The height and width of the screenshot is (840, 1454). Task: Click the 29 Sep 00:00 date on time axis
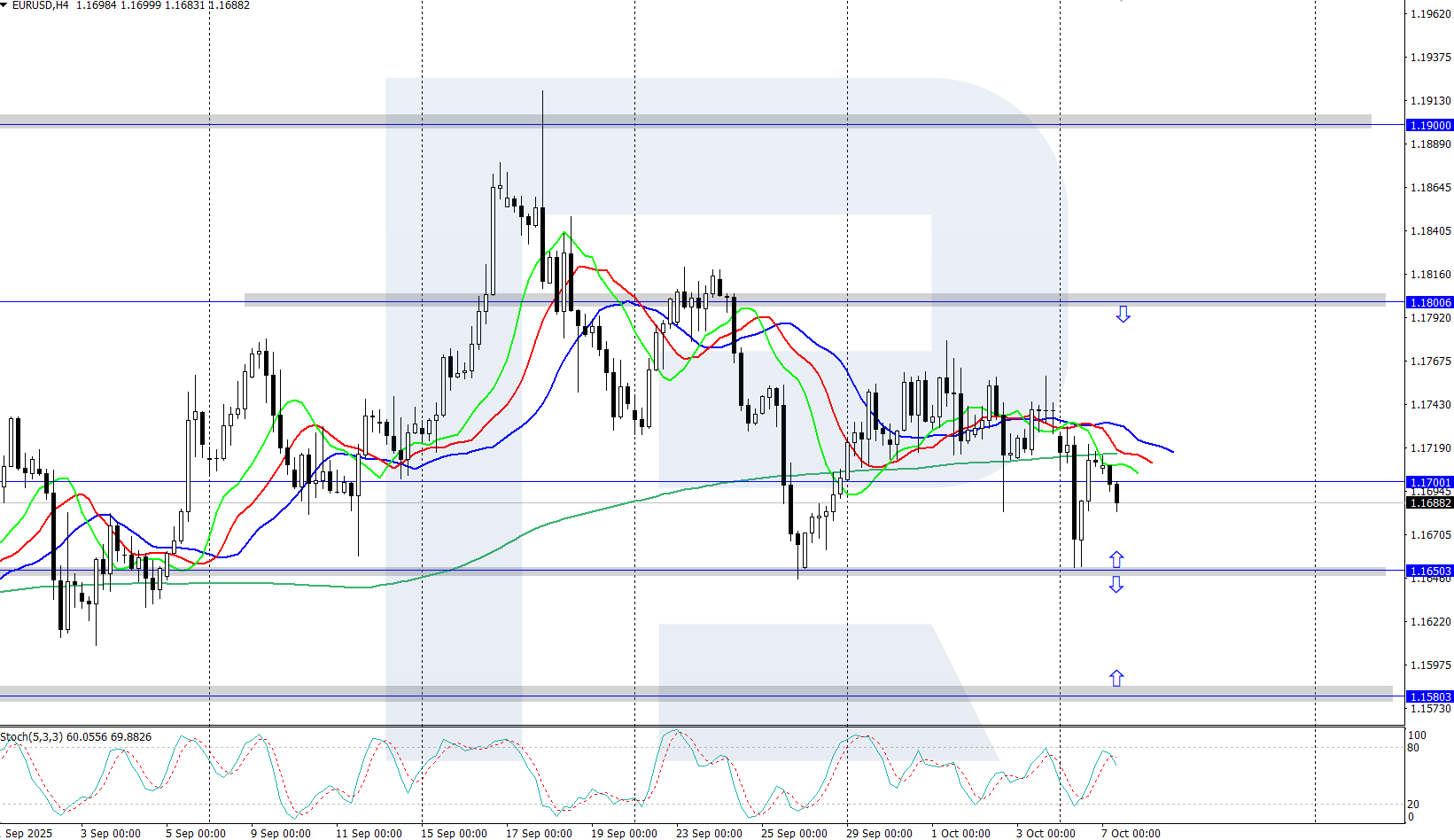[x=879, y=833]
